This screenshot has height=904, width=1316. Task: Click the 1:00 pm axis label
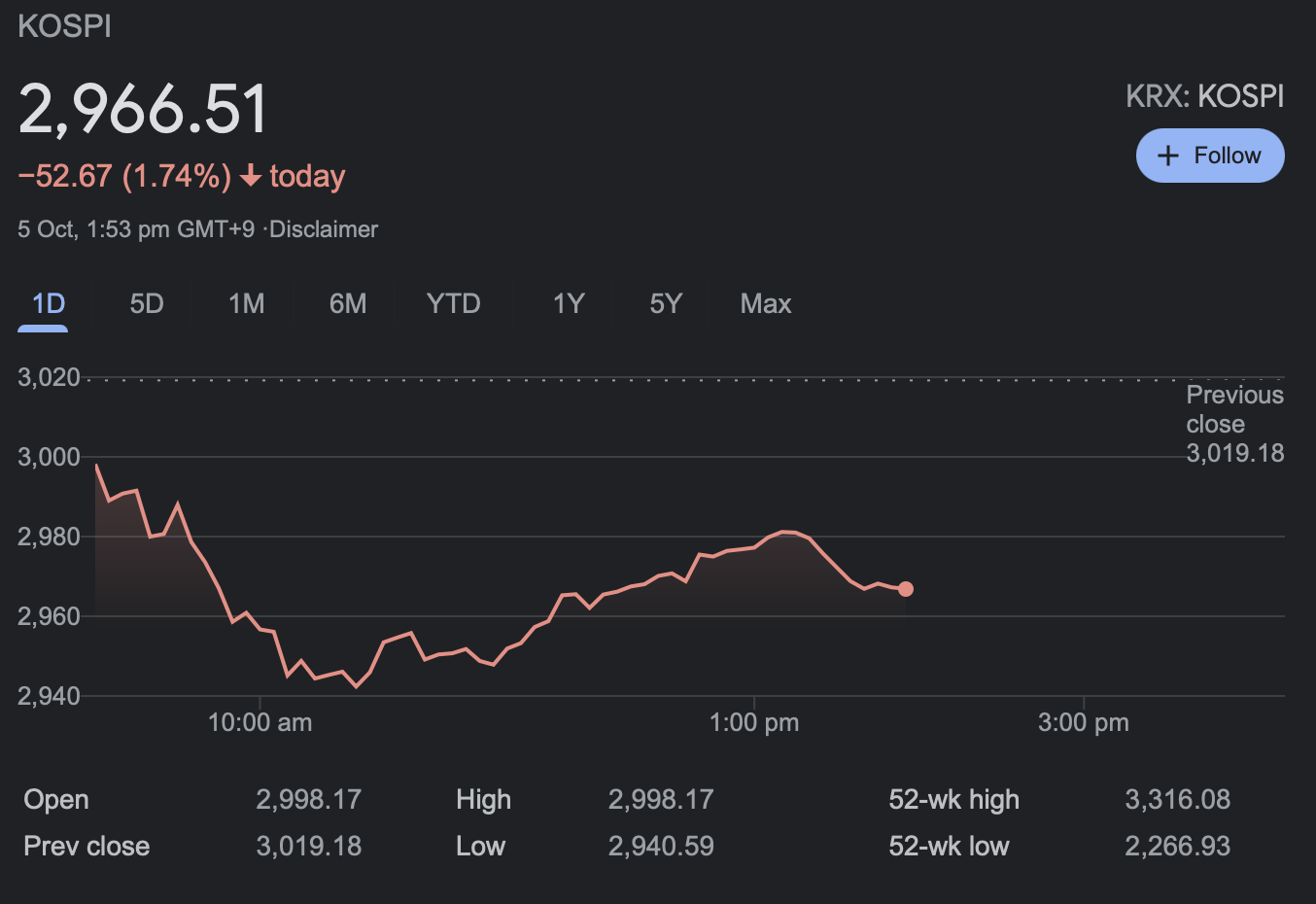tap(754, 722)
